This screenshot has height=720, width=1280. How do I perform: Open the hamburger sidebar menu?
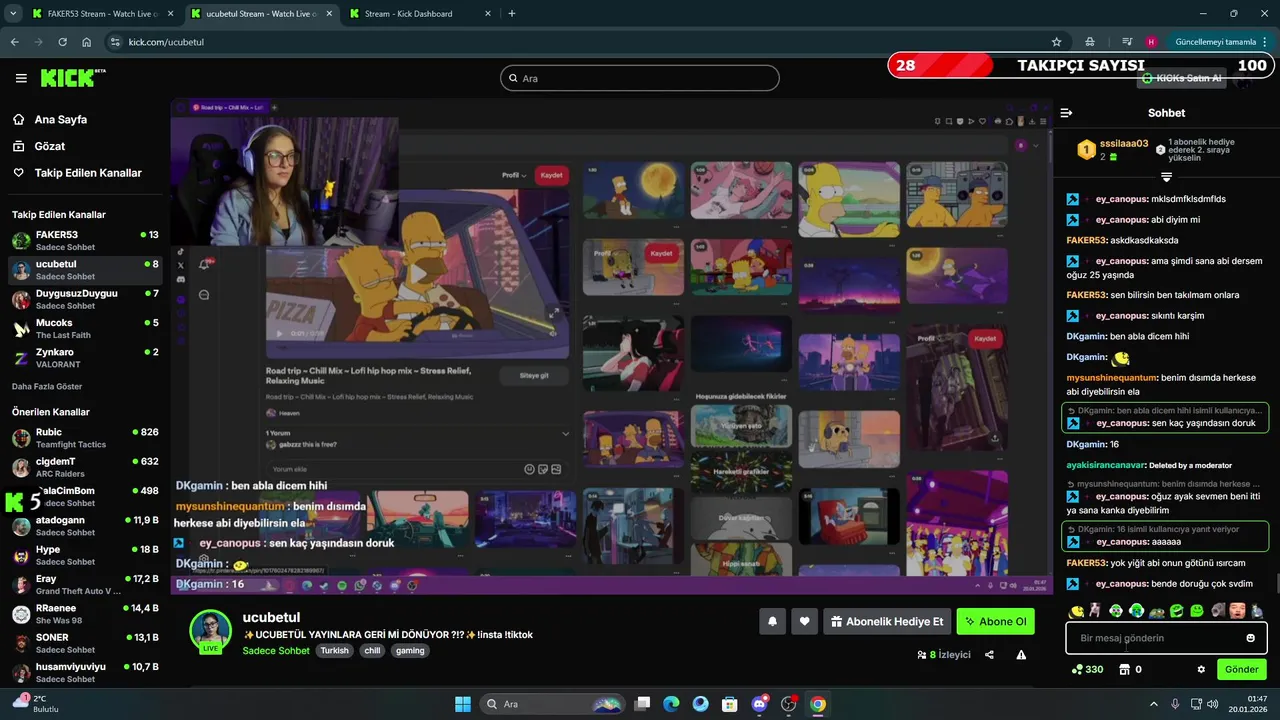pos(21,78)
